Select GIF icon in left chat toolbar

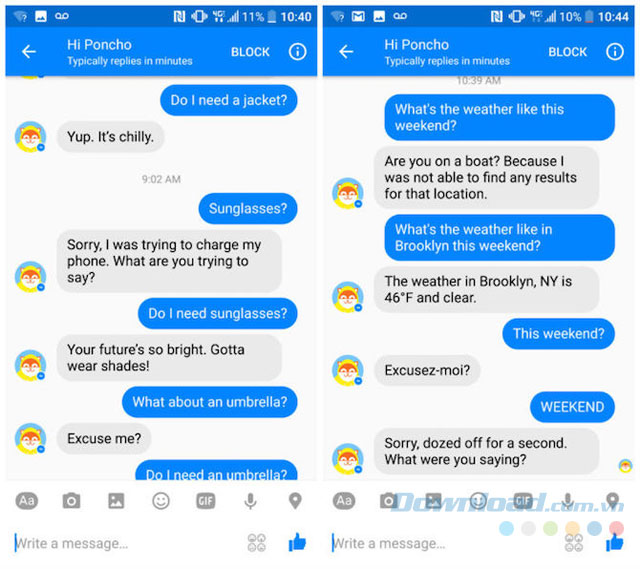(x=206, y=500)
